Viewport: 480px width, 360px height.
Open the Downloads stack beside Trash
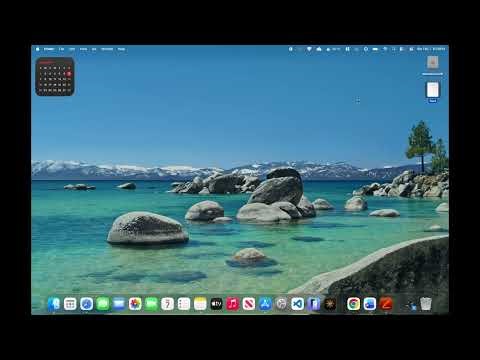pos(412,305)
